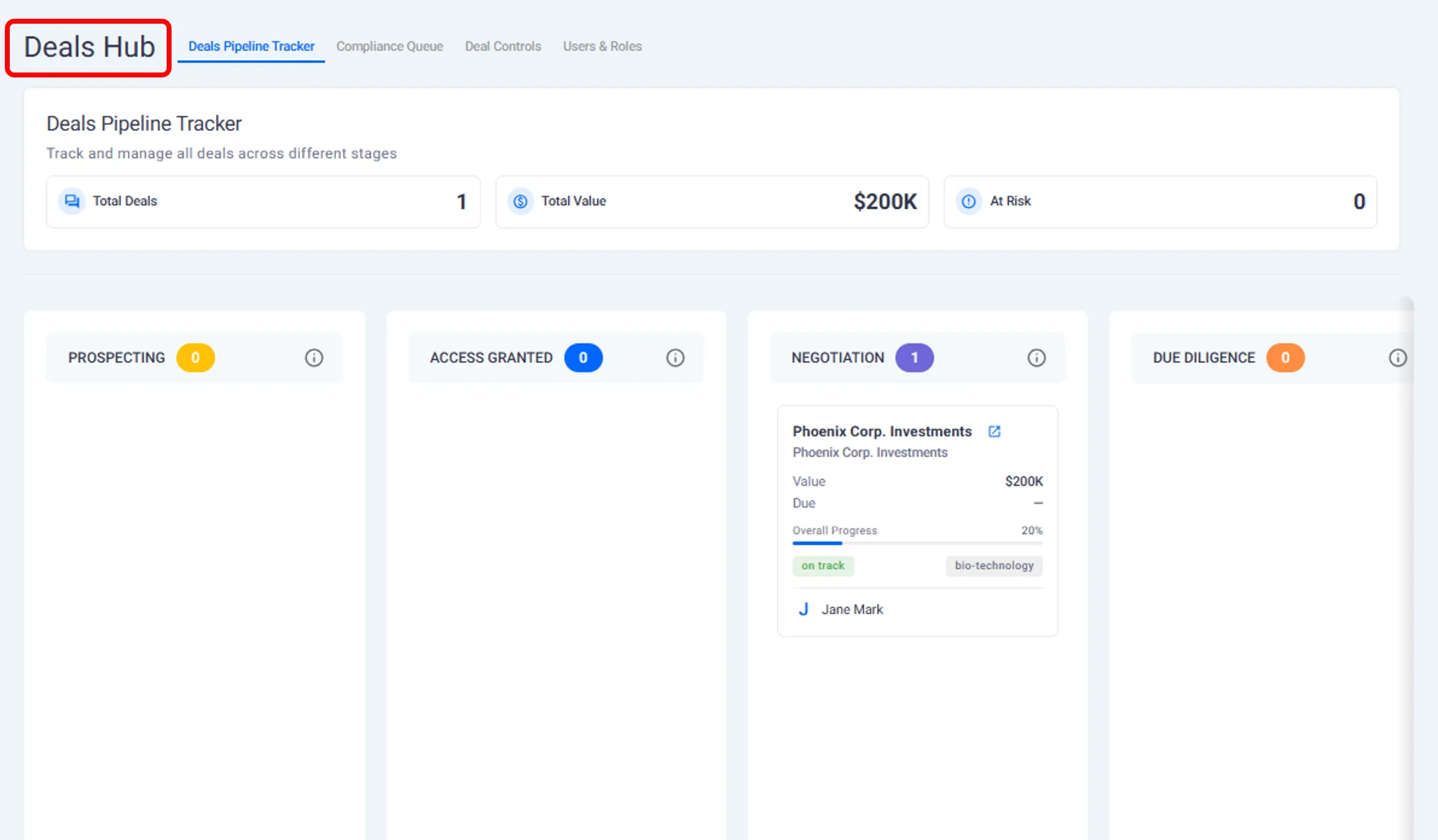Click the Total Deals chat icon
Viewport: 1438px width, 840px height.
71,201
